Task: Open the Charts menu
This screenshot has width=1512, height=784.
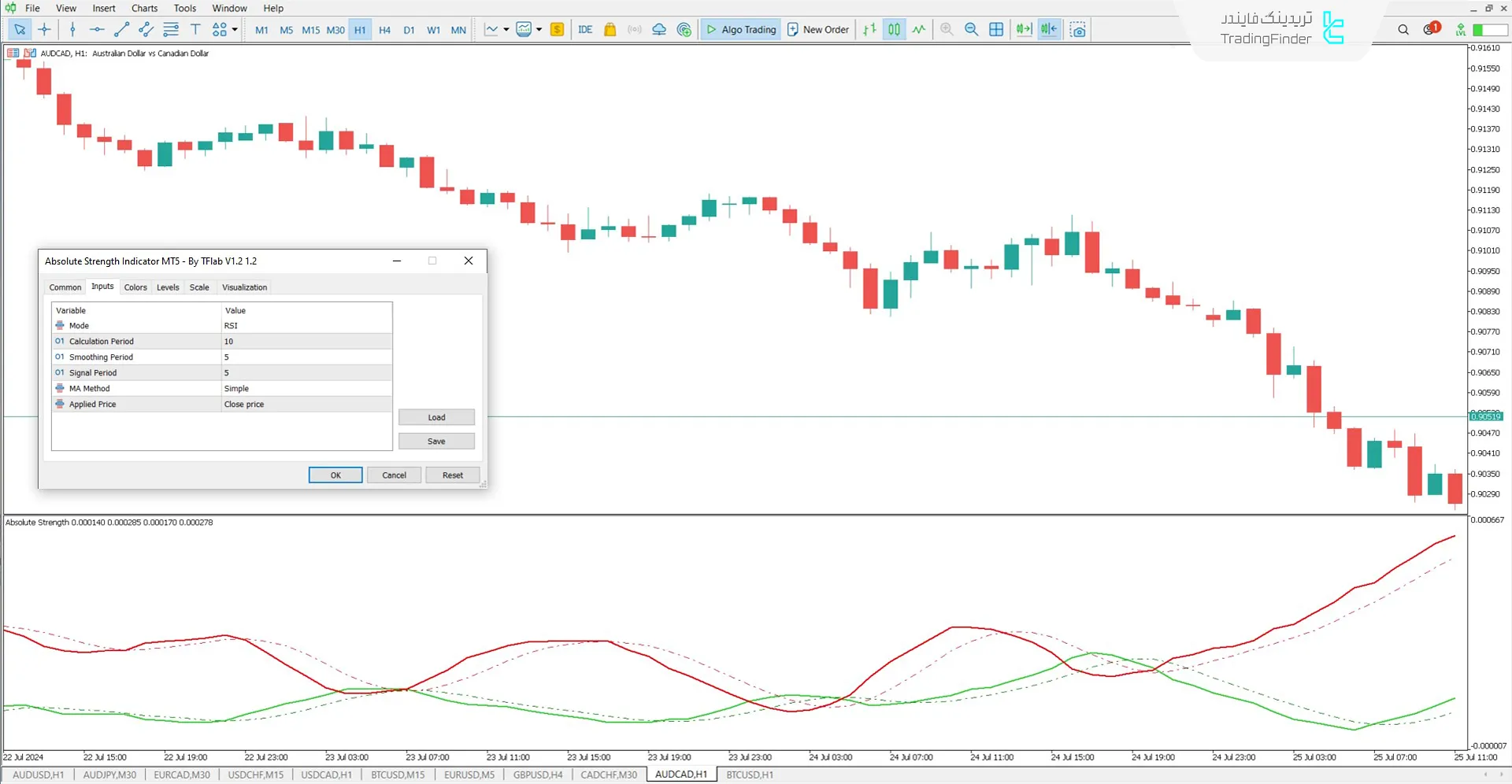Action: pyautogui.click(x=144, y=8)
